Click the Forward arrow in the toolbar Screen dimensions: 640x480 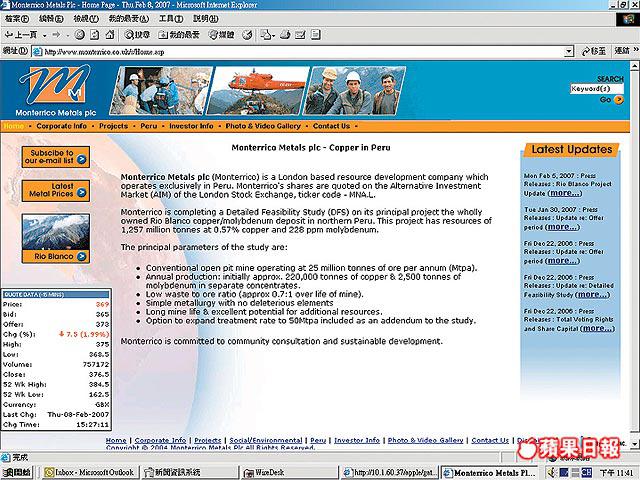pyautogui.click(x=56, y=35)
